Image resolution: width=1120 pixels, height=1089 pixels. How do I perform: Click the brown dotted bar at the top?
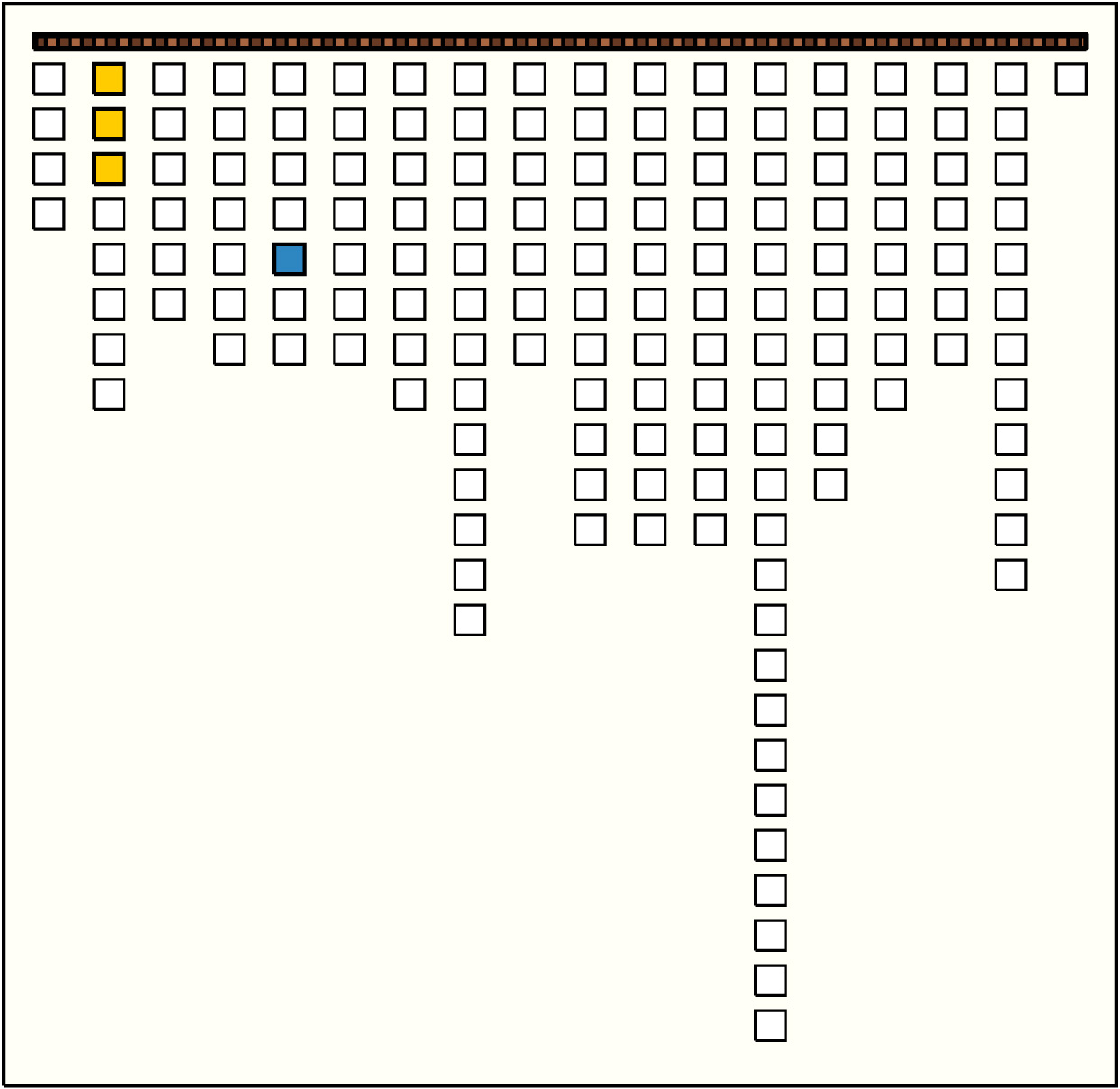[x=560, y=41]
